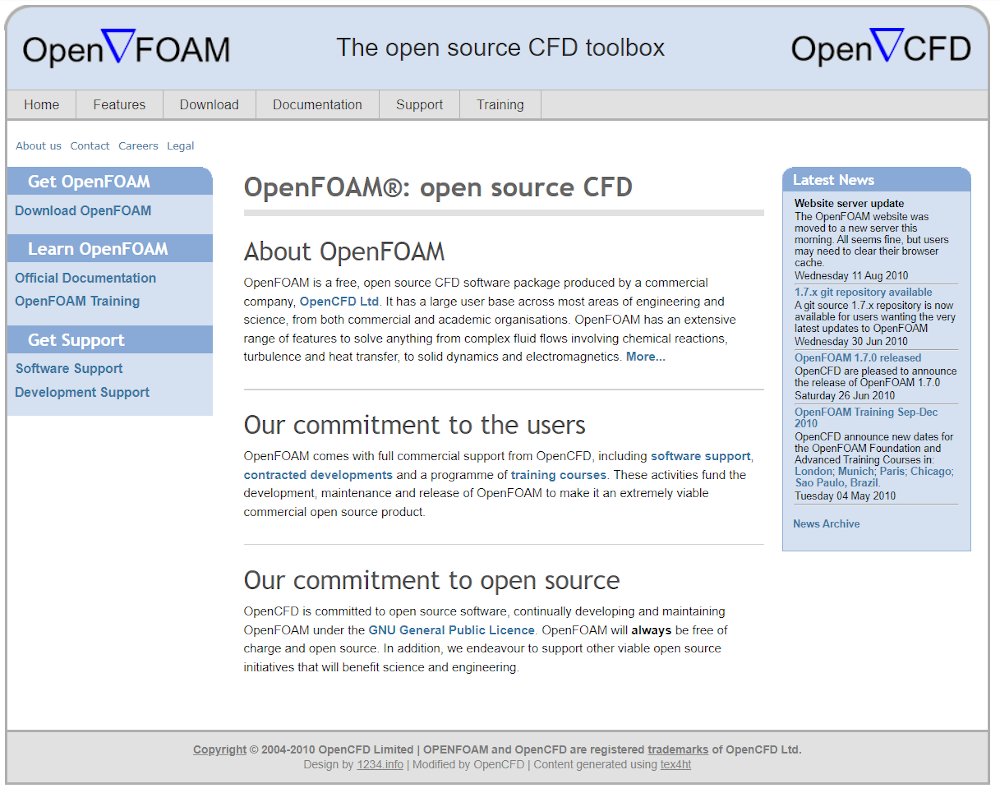The width and height of the screenshot is (1000, 793).
Task: Click the About us link
Action: (38, 146)
